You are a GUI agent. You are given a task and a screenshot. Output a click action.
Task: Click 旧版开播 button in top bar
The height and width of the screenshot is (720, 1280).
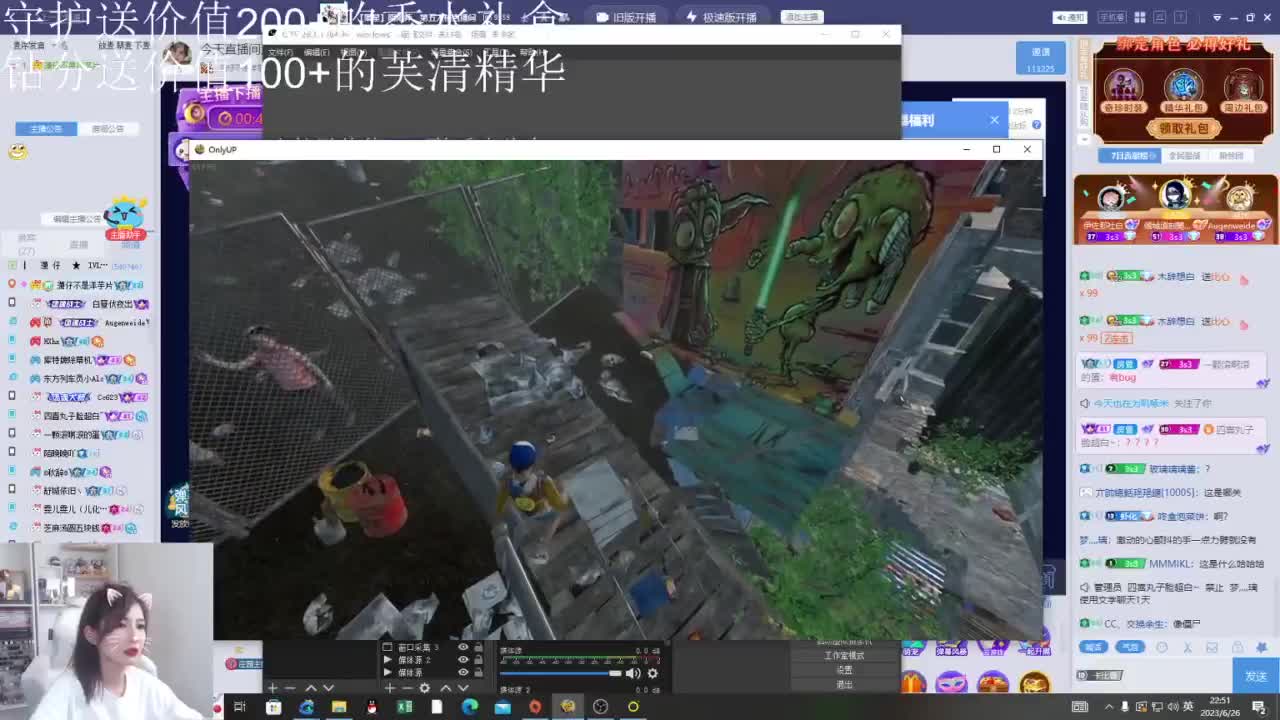tap(627, 17)
